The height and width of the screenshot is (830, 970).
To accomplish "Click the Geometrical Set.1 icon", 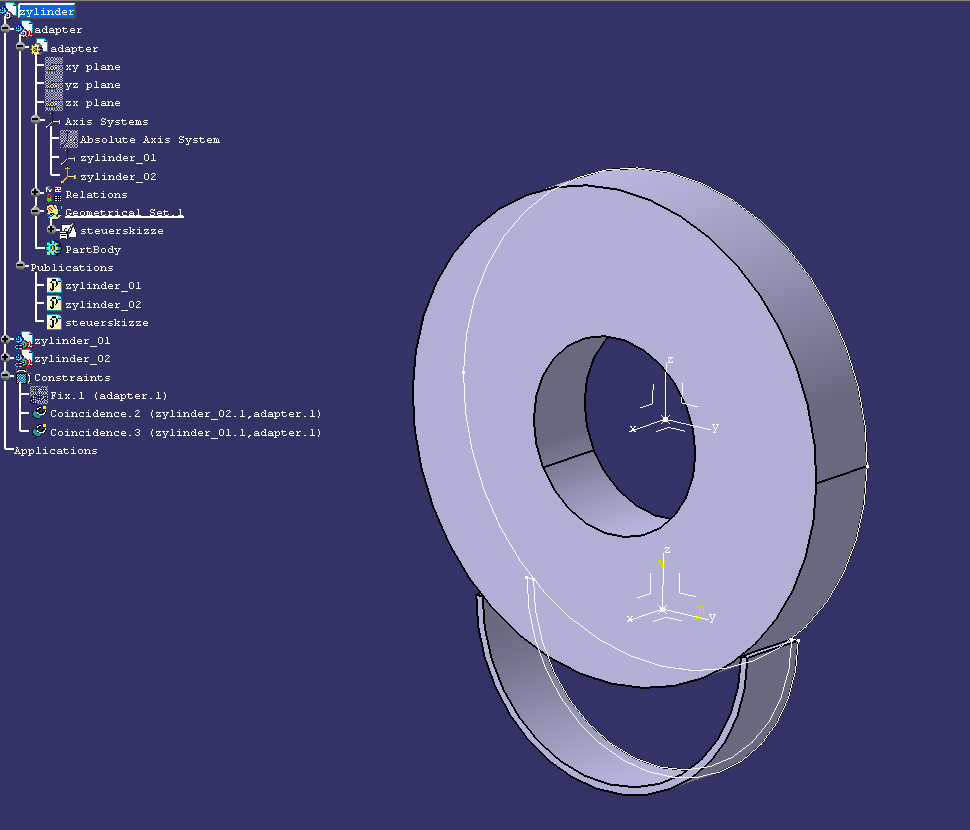I will 54,212.
